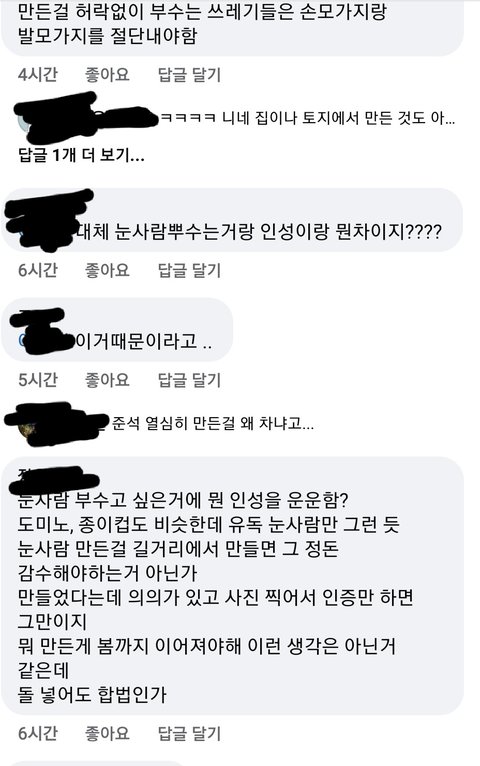Open the 6시간 timestamp below the 뭔차이지 comment
This screenshot has height=766, width=480.
(x=38, y=270)
